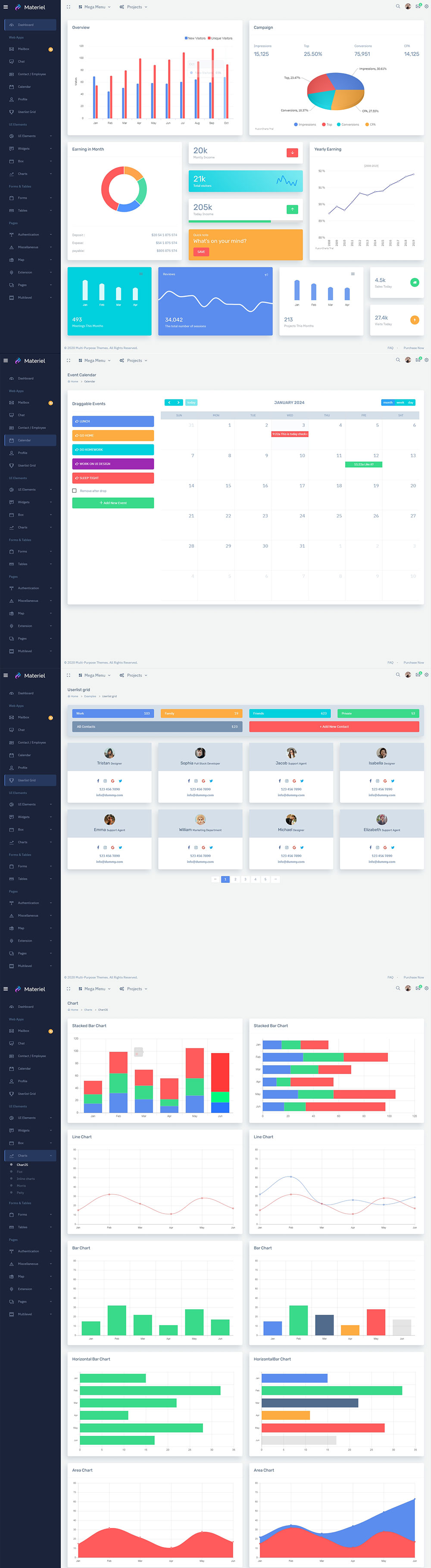Open the settings gear on the Chart page header
Viewport: 431px width, 1568px height.
click(x=427, y=988)
